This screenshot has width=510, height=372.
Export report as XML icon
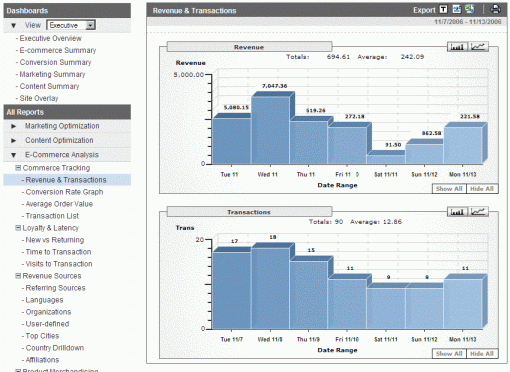point(457,9)
